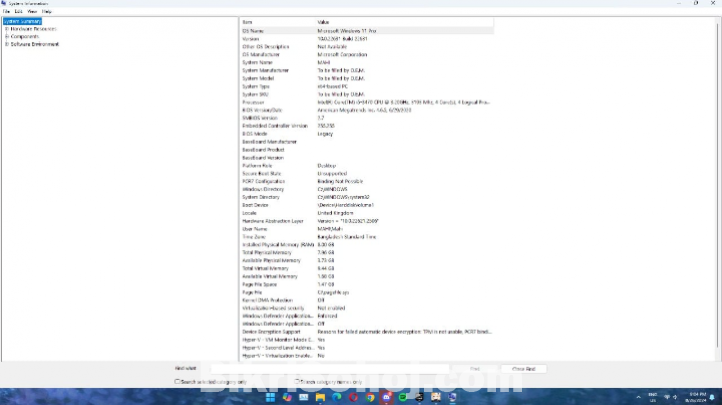Select the OS Name row

click(367, 31)
